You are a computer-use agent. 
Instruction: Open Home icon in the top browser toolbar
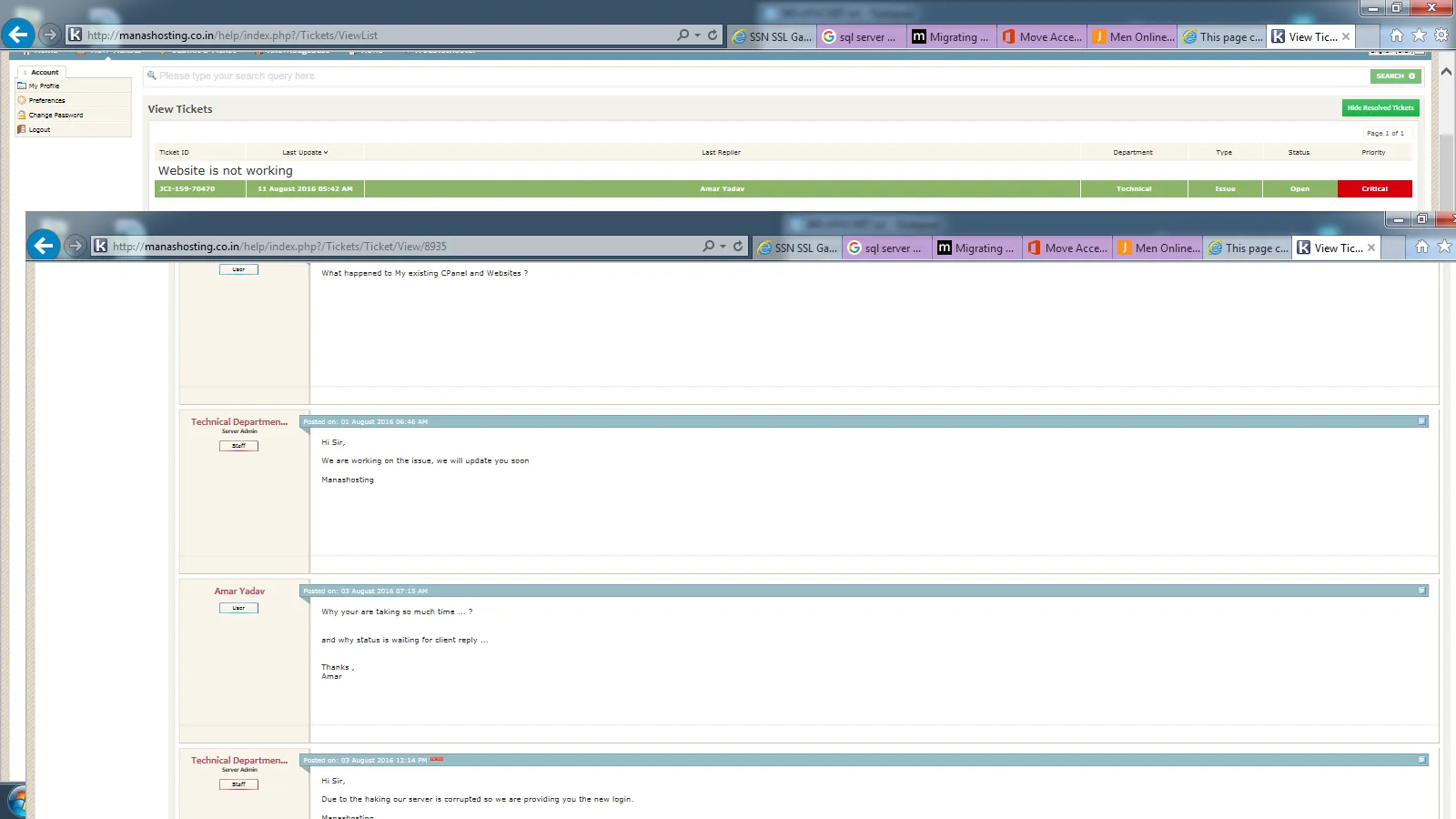coord(1396,35)
